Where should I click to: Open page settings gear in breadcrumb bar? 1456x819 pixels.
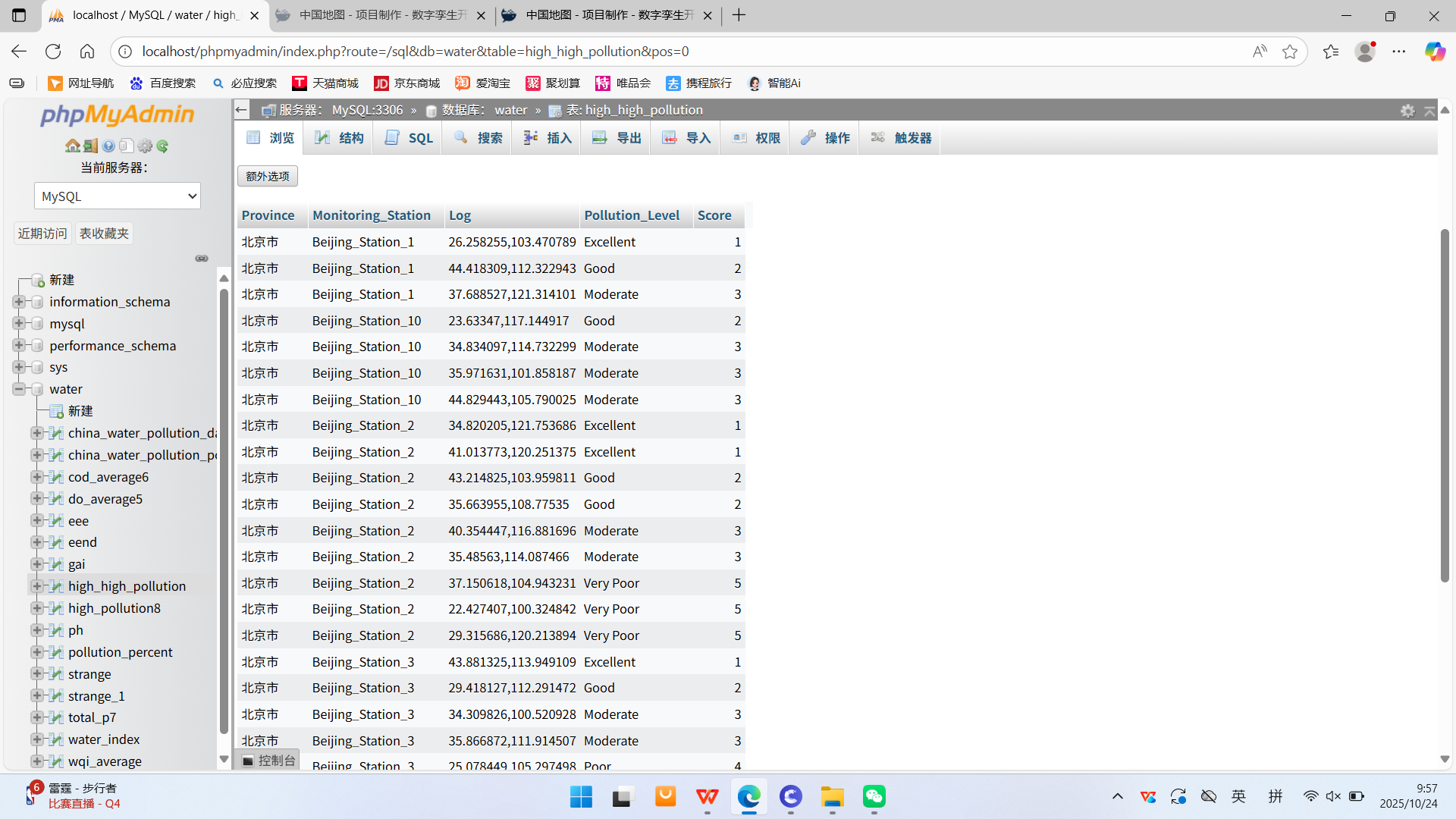click(1407, 111)
